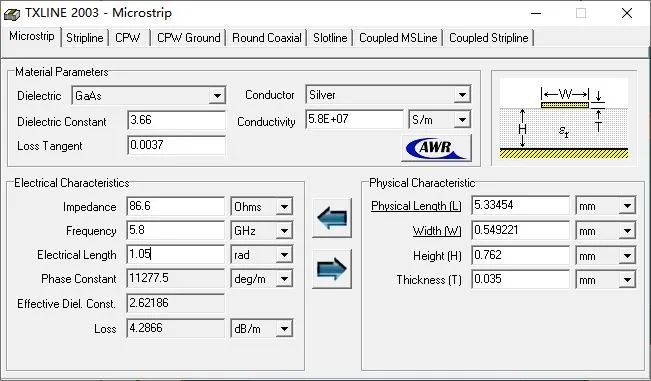Open the Width mm unit dropdown
This screenshot has height=381, width=651.
point(627,231)
